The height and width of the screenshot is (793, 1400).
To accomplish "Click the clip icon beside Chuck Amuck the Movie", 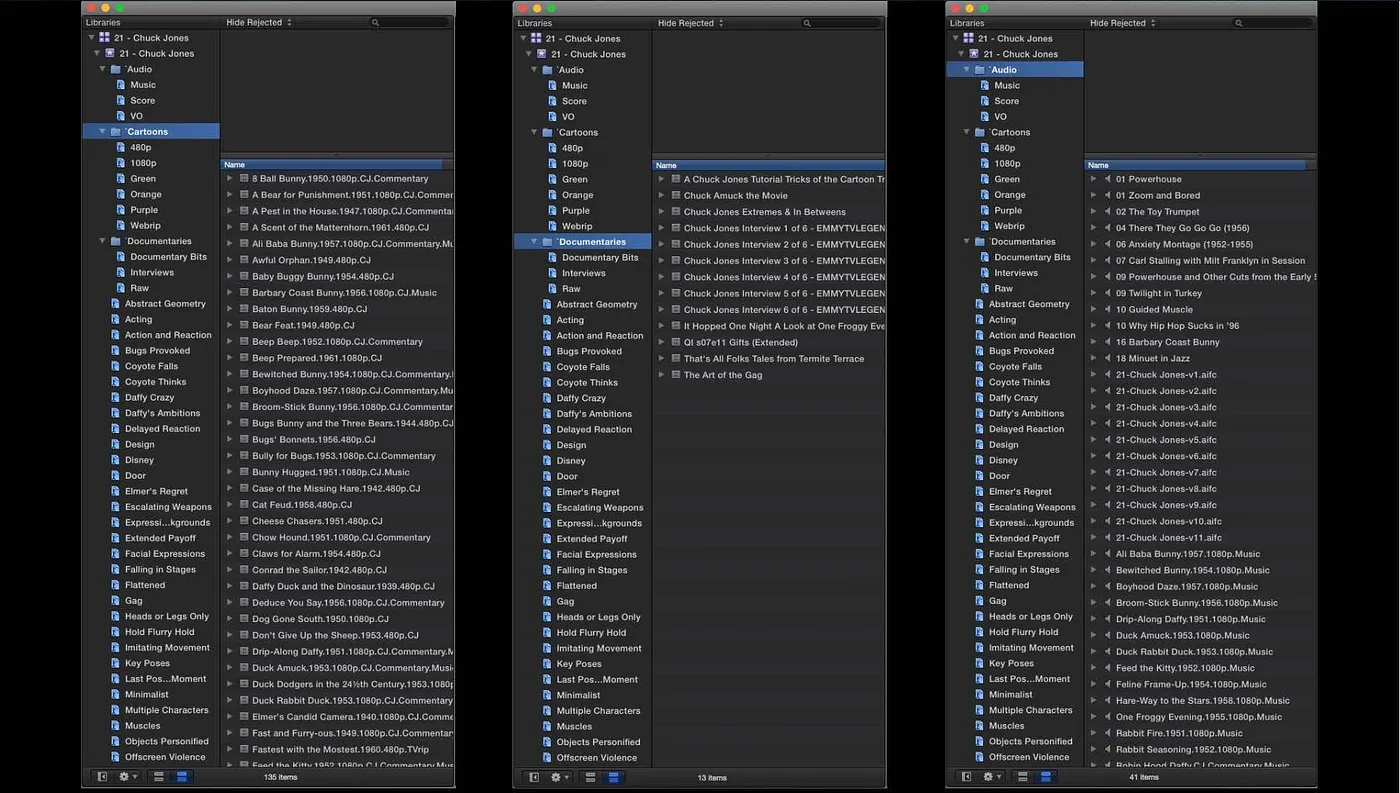I will (x=676, y=196).
